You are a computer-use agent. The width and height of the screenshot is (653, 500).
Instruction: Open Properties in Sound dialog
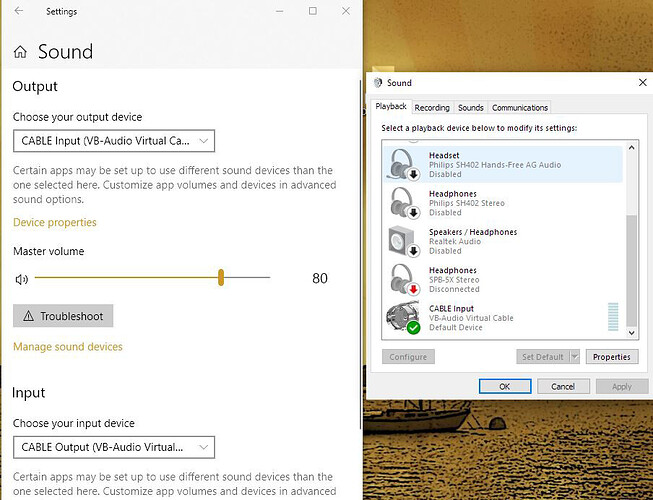612,357
